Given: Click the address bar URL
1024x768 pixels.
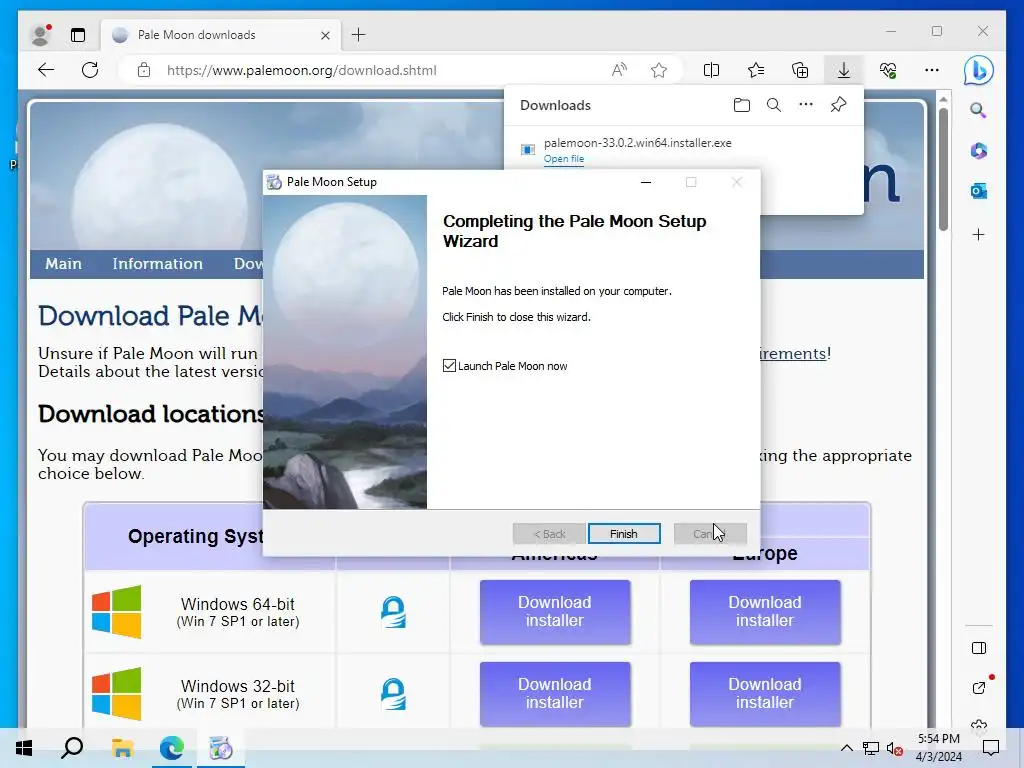Looking at the screenshot, I should click(302, 70).
